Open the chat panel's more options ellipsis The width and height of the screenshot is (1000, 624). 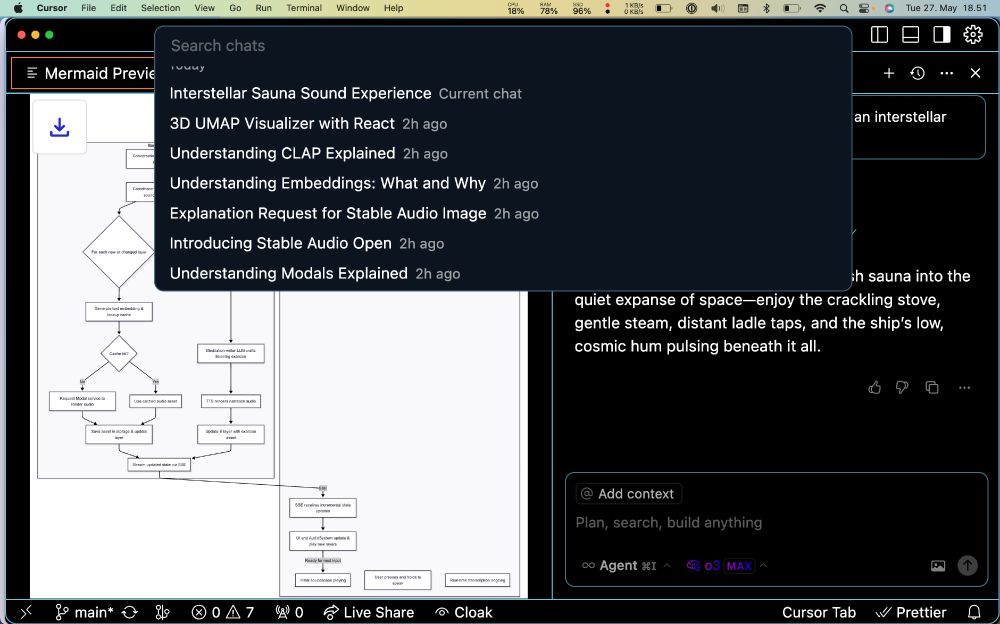pos(946,73)
